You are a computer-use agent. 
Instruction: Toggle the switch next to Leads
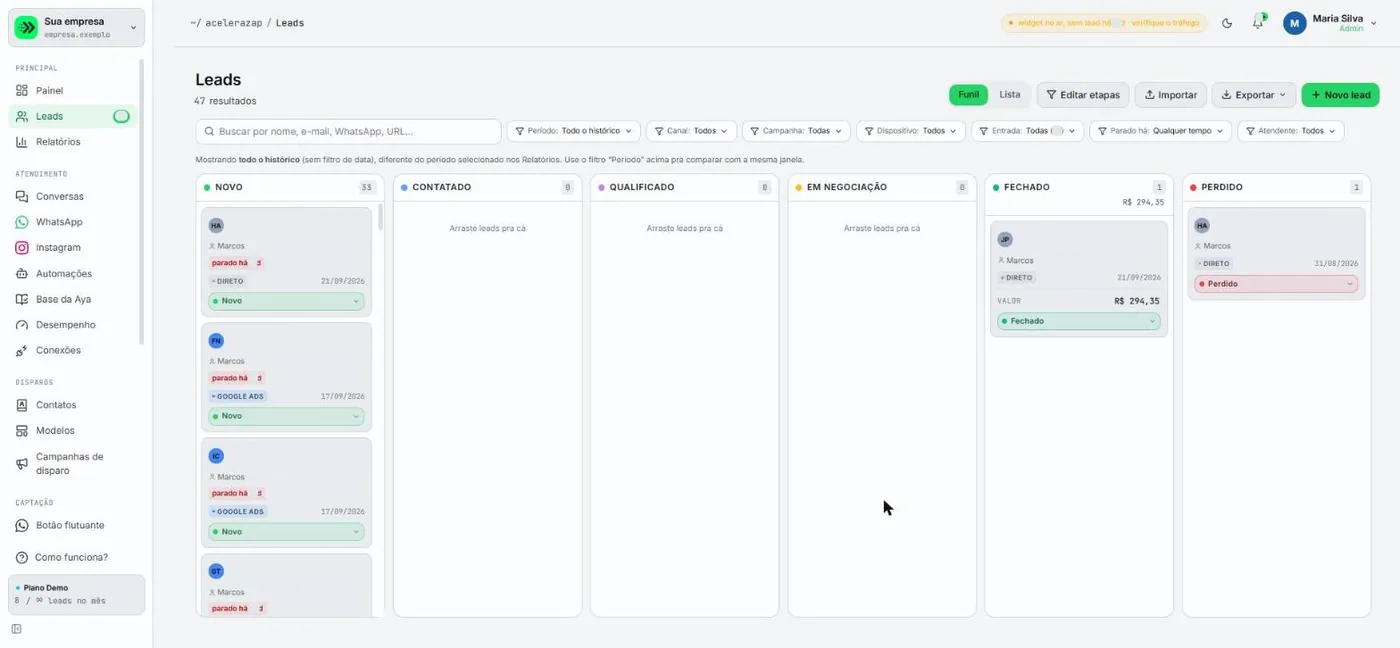tap(121, 116)
